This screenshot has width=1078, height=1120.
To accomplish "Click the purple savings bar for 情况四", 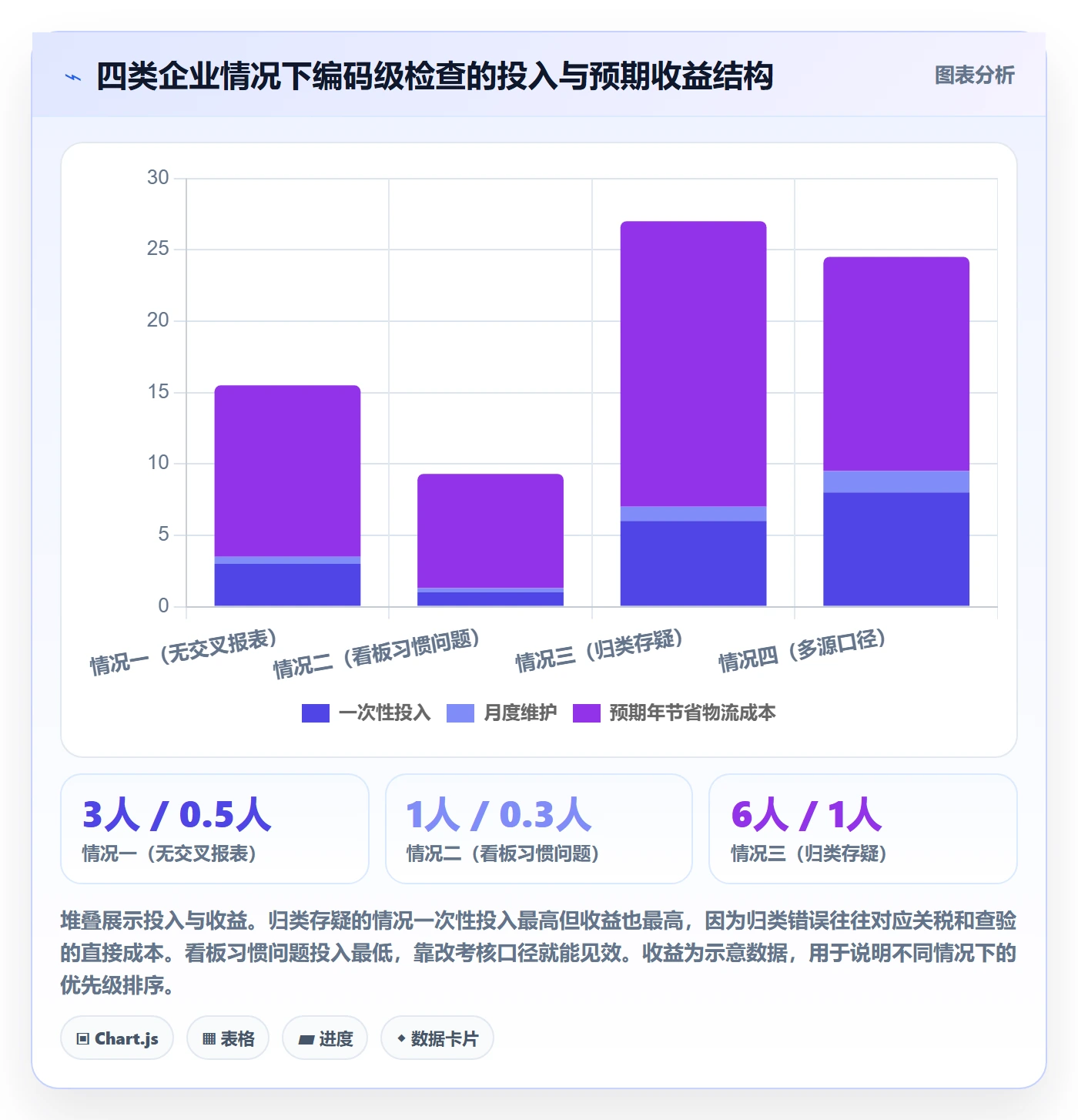I will (x=896, y=364).
